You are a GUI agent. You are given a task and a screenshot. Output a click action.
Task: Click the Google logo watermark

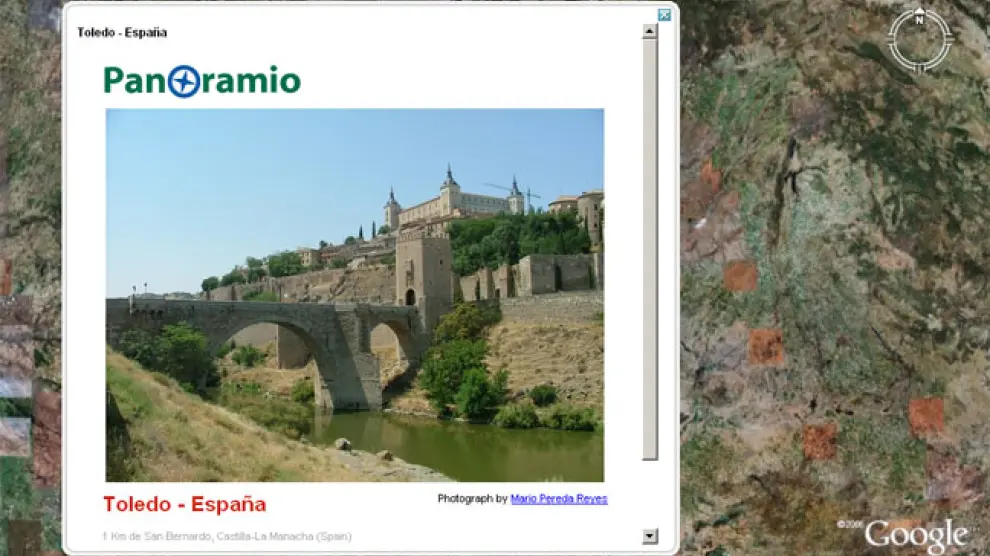coord(915,536)
